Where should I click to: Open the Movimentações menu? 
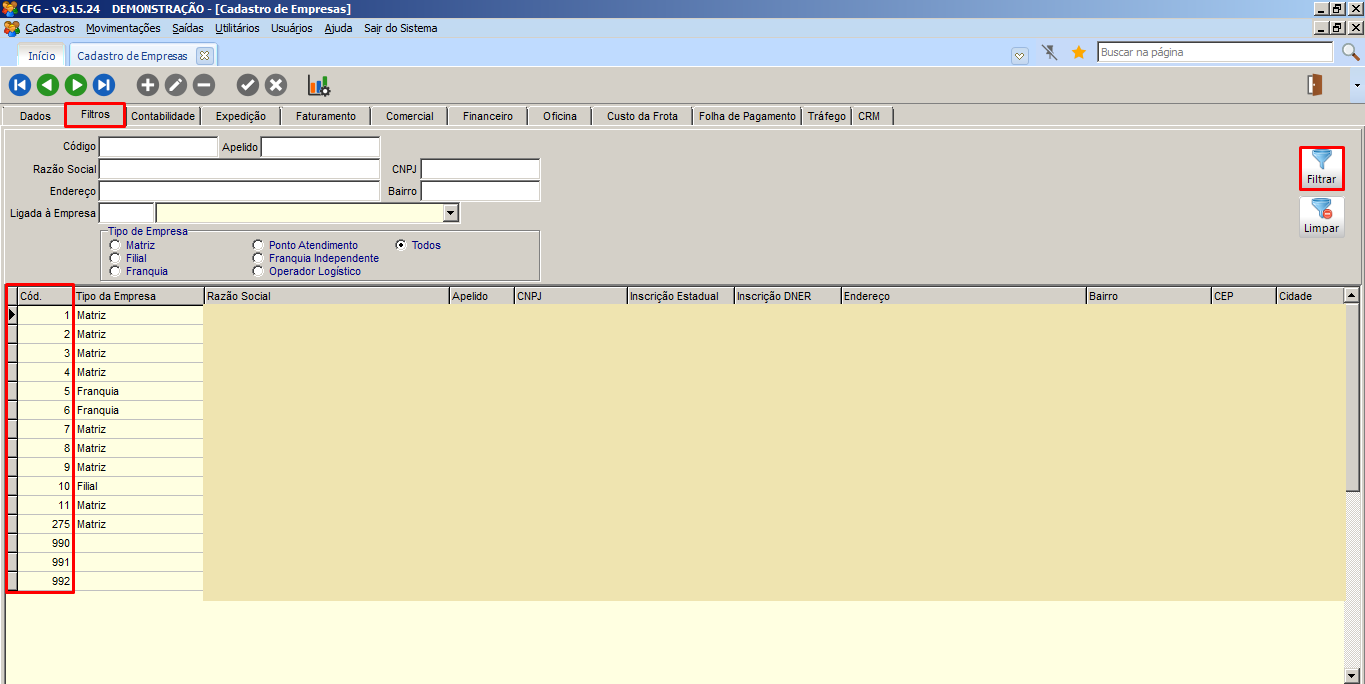pyautogui.click(x=123, y=28)
